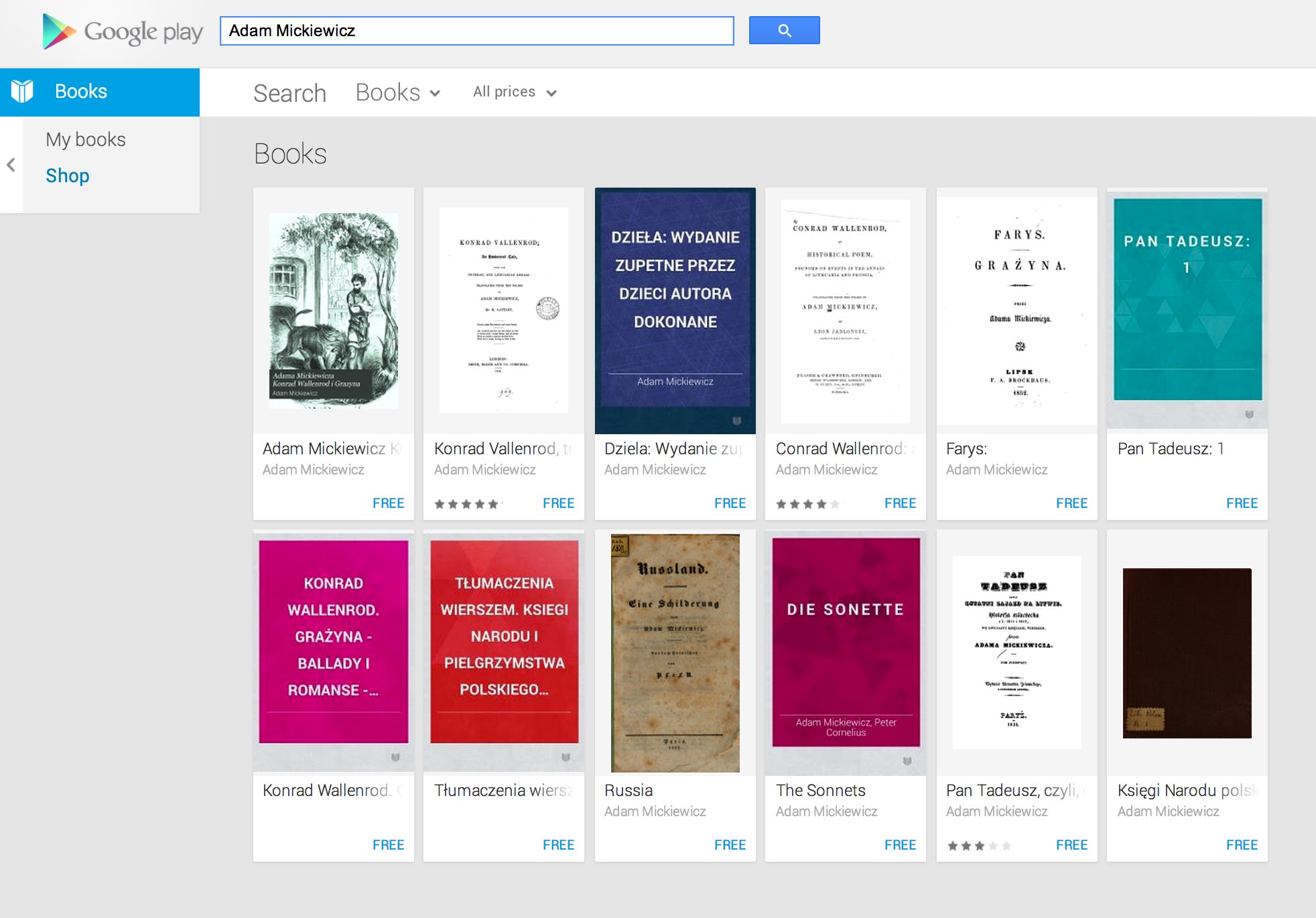
Task: Click the Dziela: Wydanie zupetne cover
Action: [x=675, y=310]
